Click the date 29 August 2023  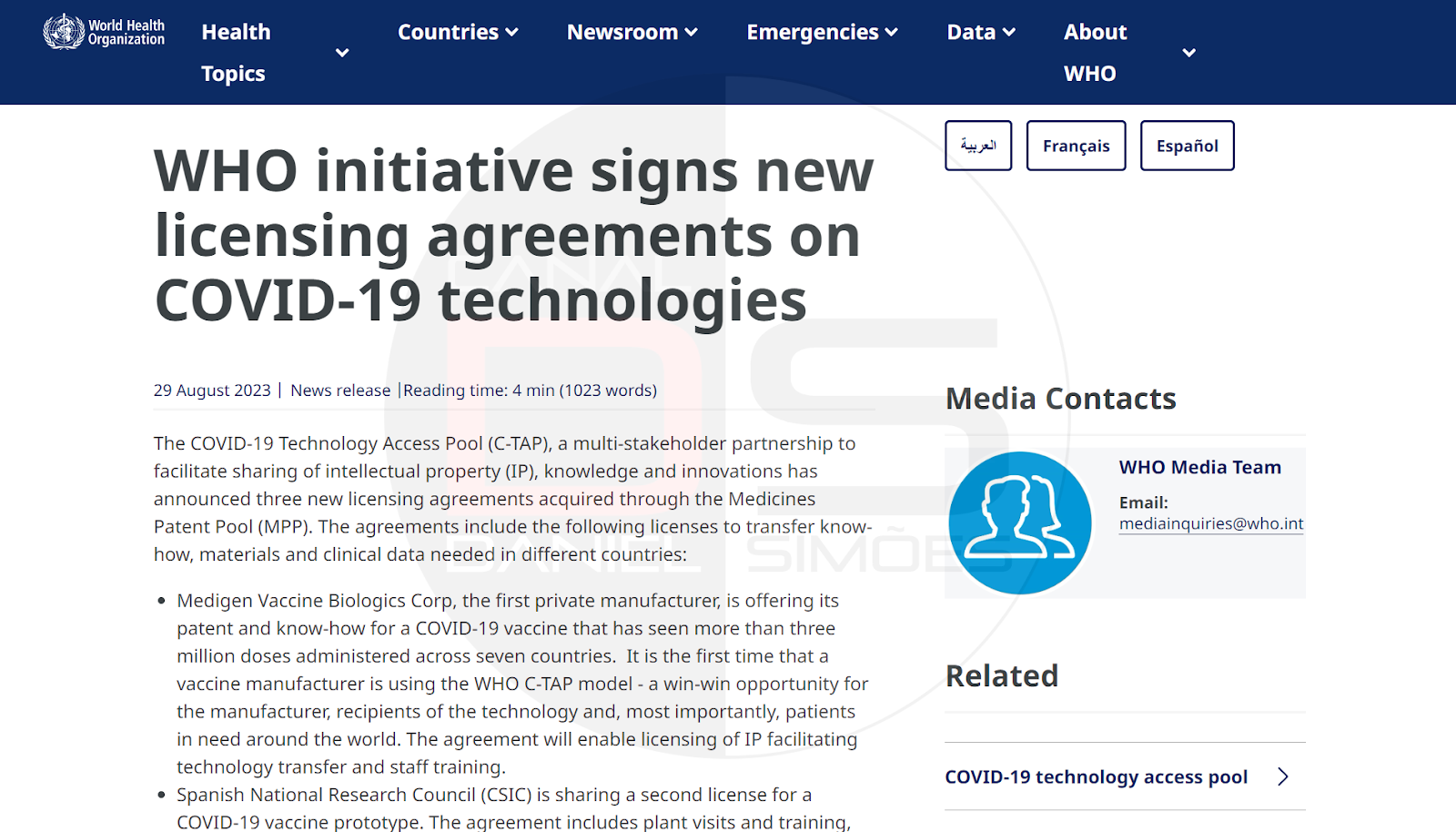pos(212,391)
